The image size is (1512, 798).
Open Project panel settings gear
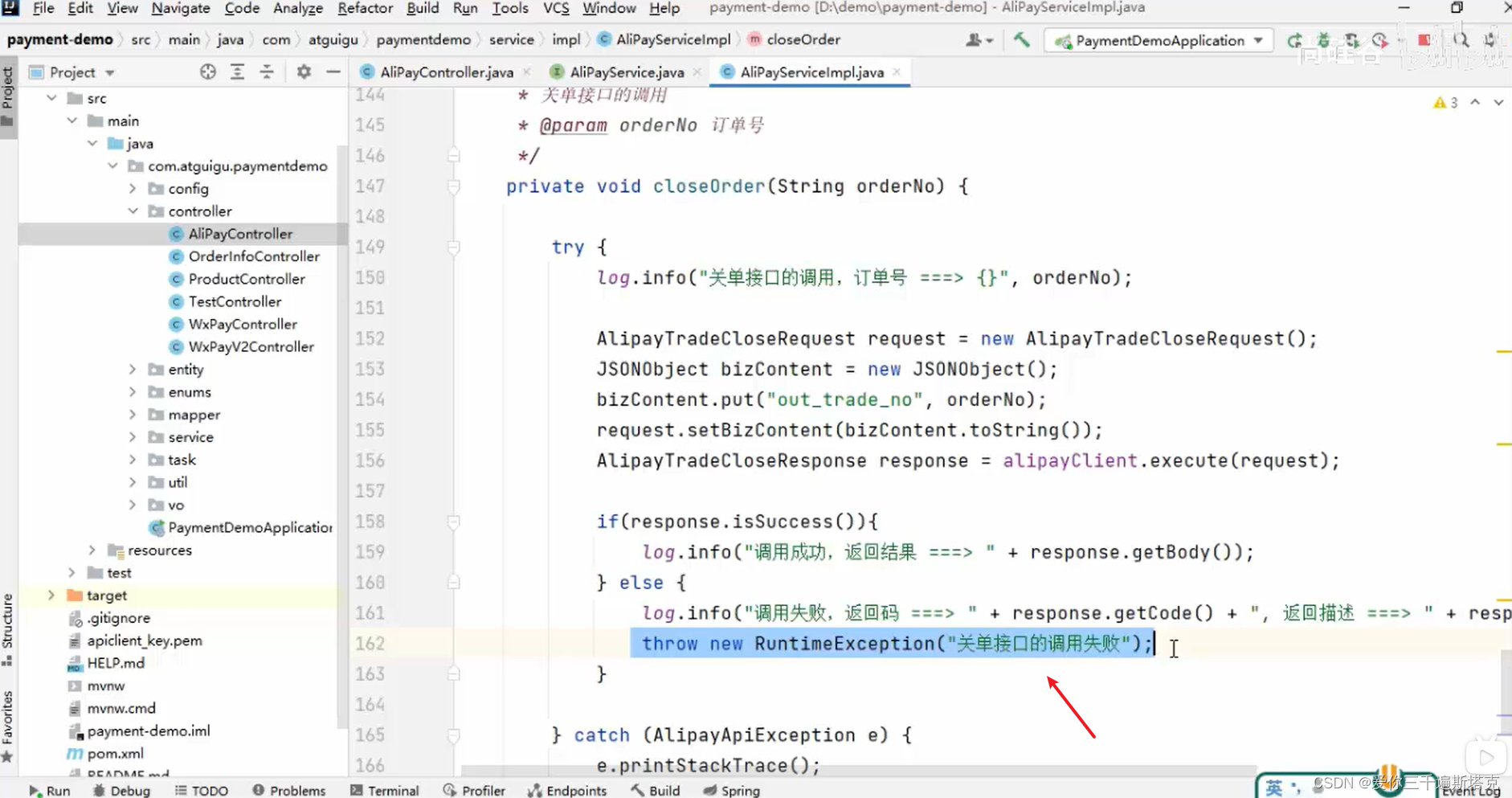tap(304, 72)
